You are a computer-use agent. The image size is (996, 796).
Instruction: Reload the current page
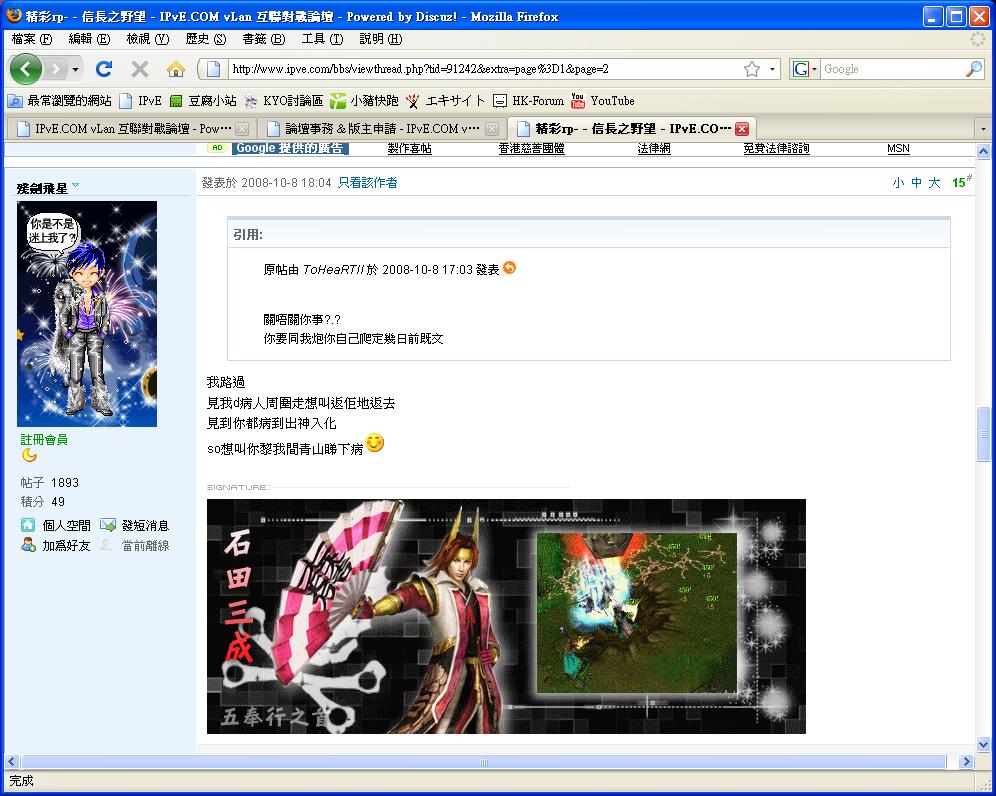coord(104,69)
